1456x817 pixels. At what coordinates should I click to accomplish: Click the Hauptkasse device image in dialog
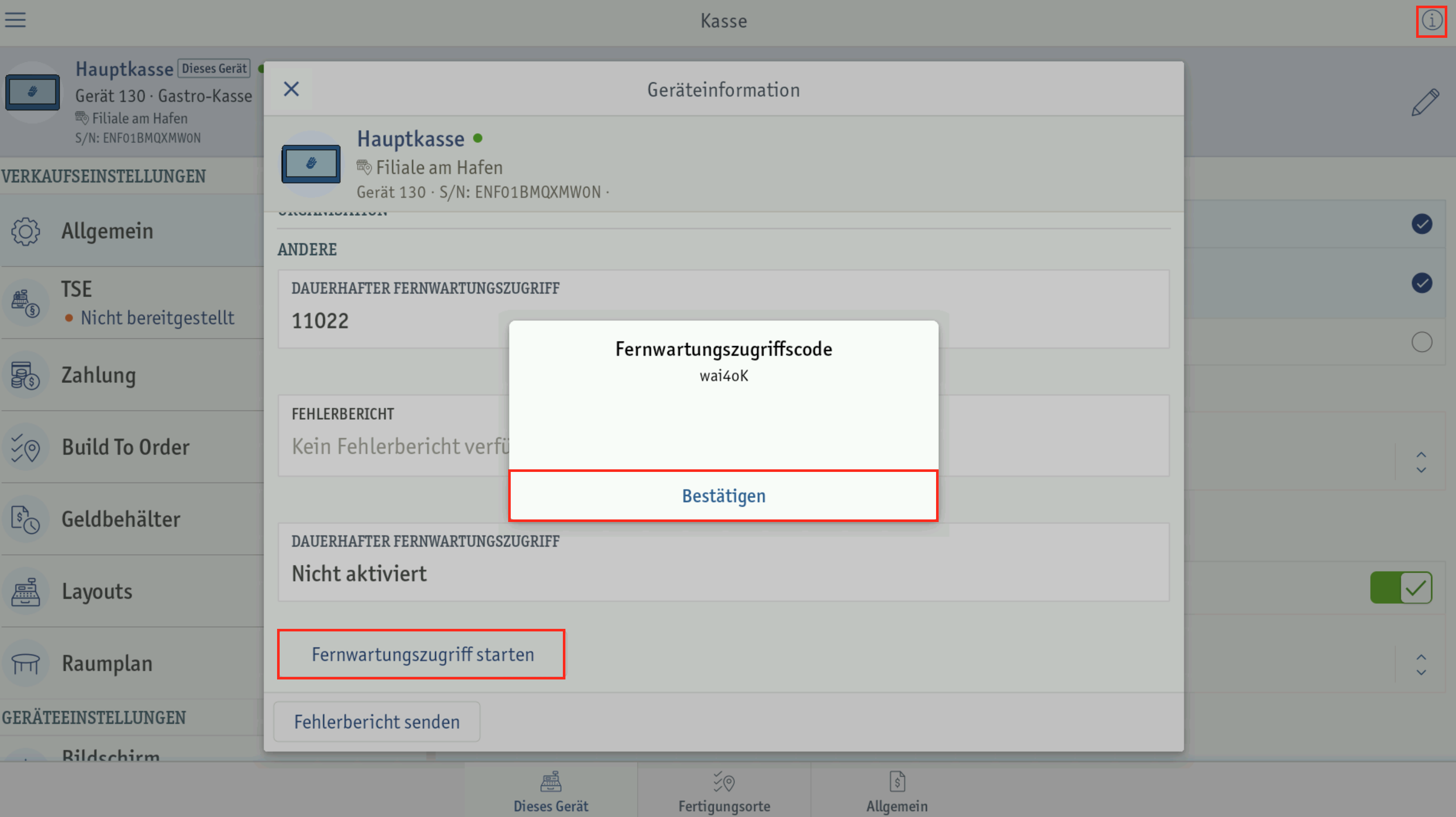click(x=311, y=164)
